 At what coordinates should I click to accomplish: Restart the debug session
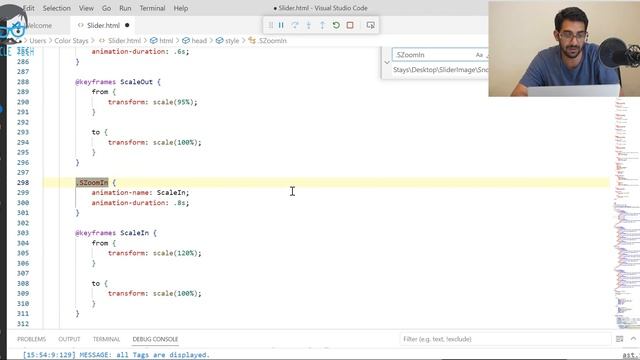(x=336, y=25)
